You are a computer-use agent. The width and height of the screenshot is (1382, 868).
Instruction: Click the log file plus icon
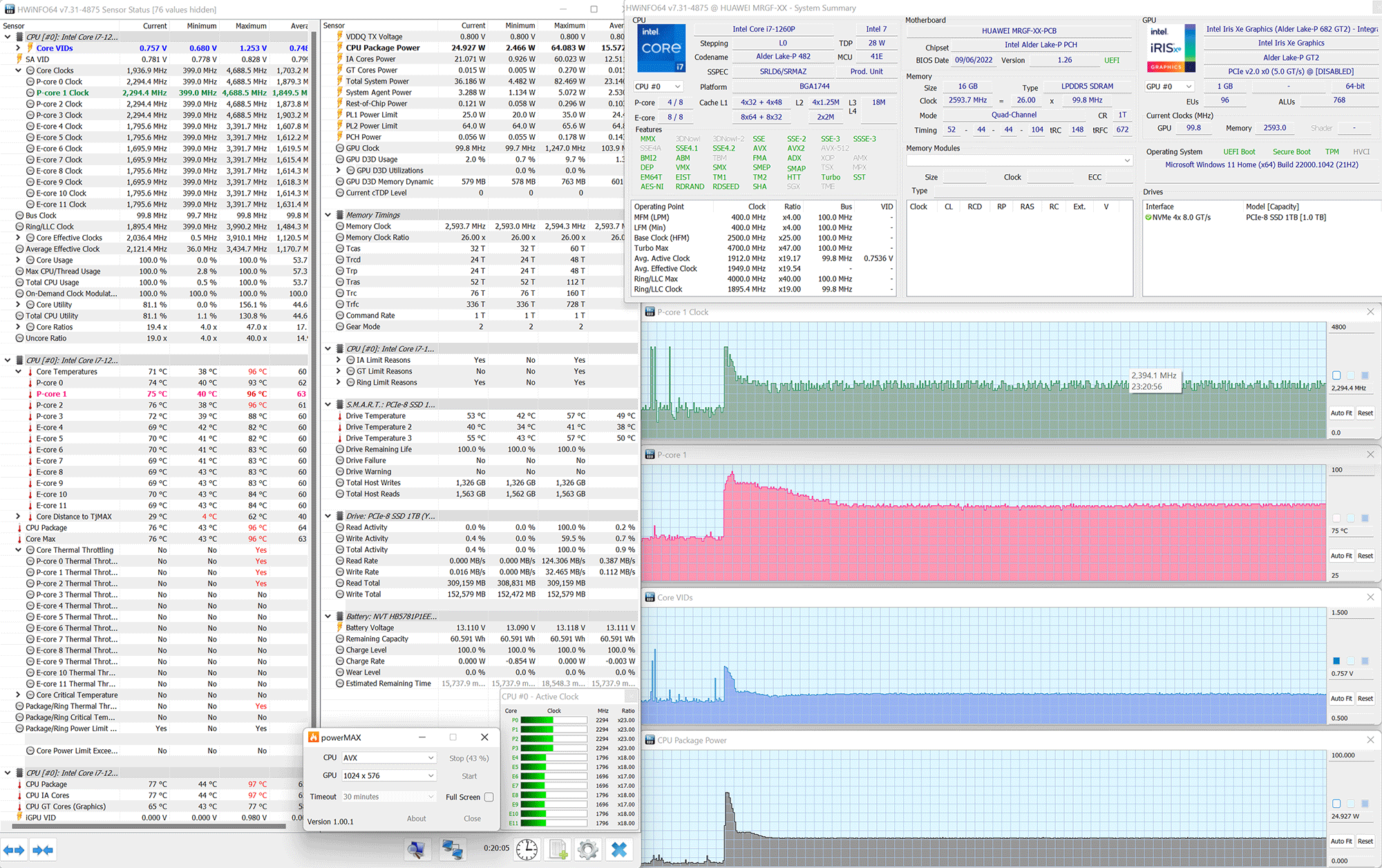558,849
